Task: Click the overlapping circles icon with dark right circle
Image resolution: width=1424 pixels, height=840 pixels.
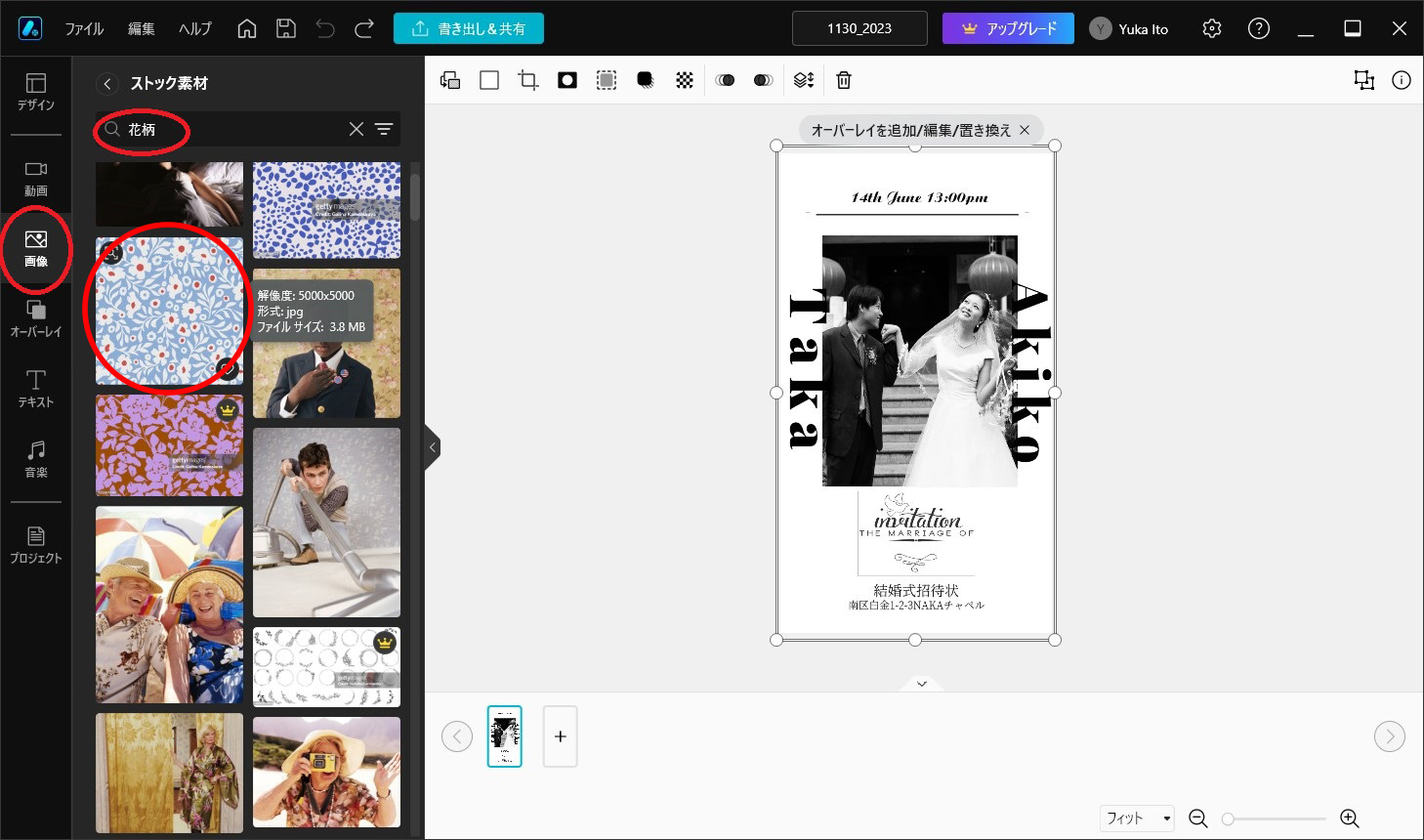Action: pos(725,80)
